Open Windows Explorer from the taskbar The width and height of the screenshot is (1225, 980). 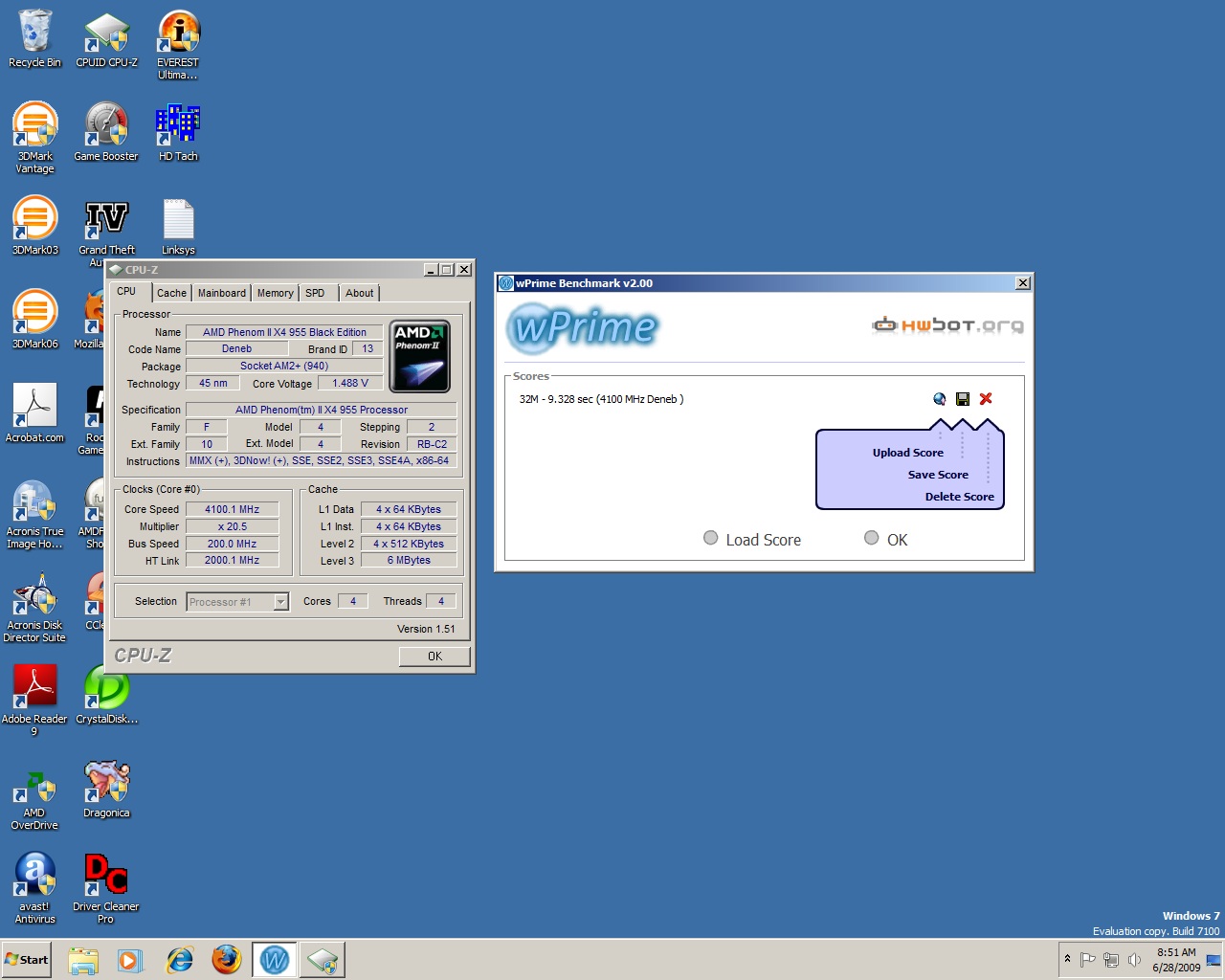83,960
